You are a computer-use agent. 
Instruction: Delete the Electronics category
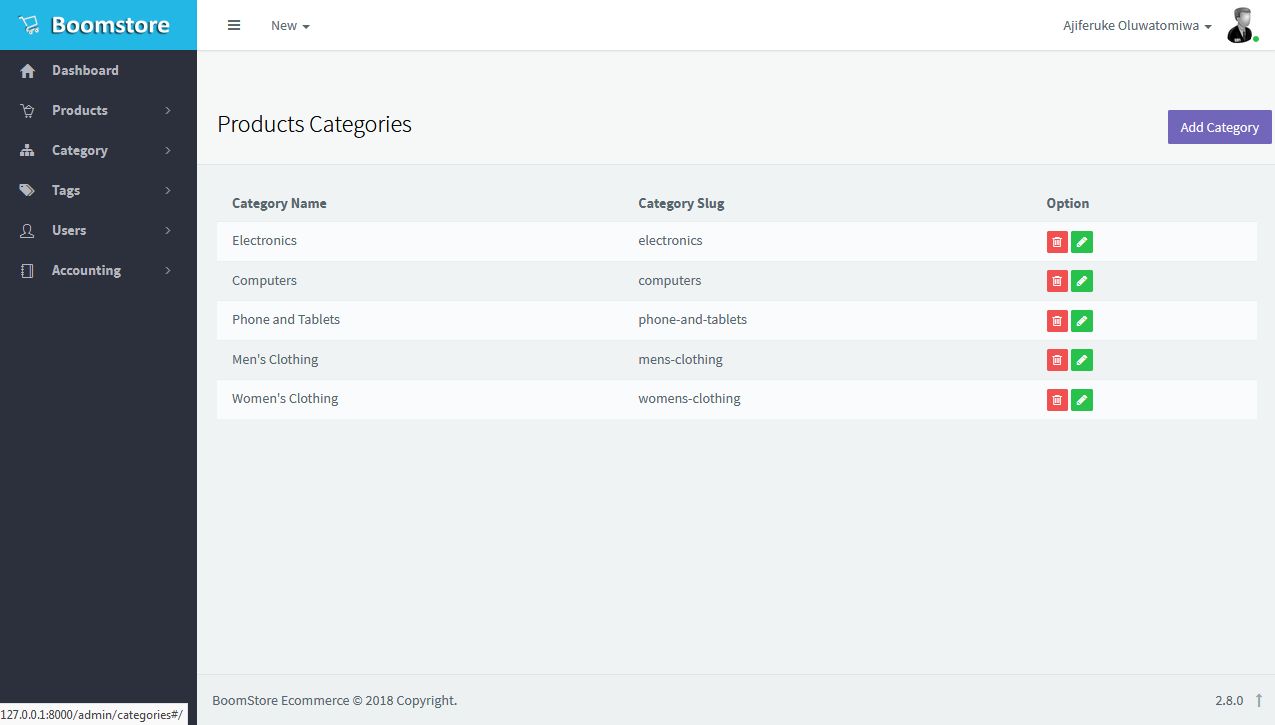[x=1057, y=242]
